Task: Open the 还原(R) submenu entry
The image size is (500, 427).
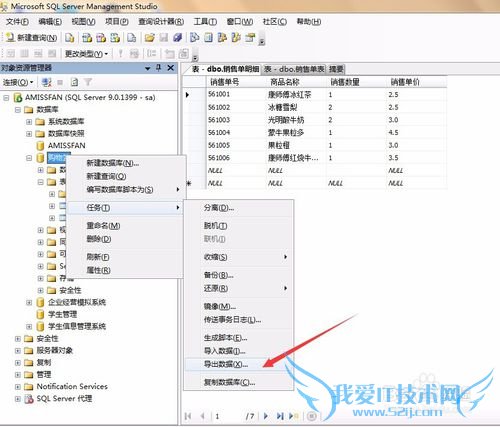Action: [238, 288]
